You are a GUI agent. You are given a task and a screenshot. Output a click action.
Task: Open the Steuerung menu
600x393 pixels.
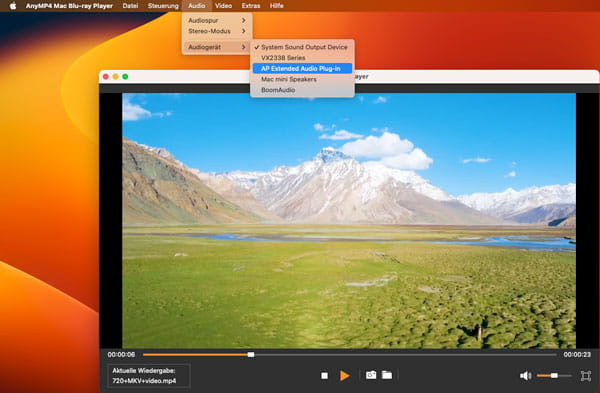pyautogui.click(x=163, y=6)
